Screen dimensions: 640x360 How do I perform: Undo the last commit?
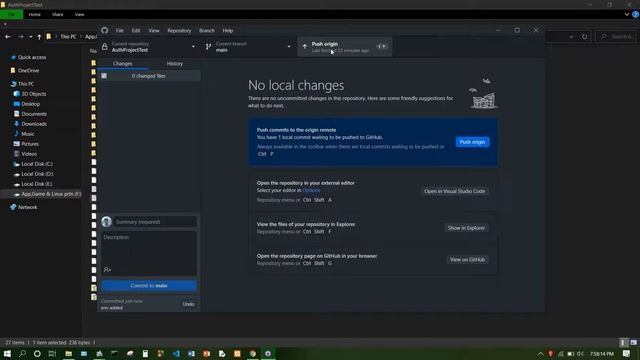[x=188, y=304]
